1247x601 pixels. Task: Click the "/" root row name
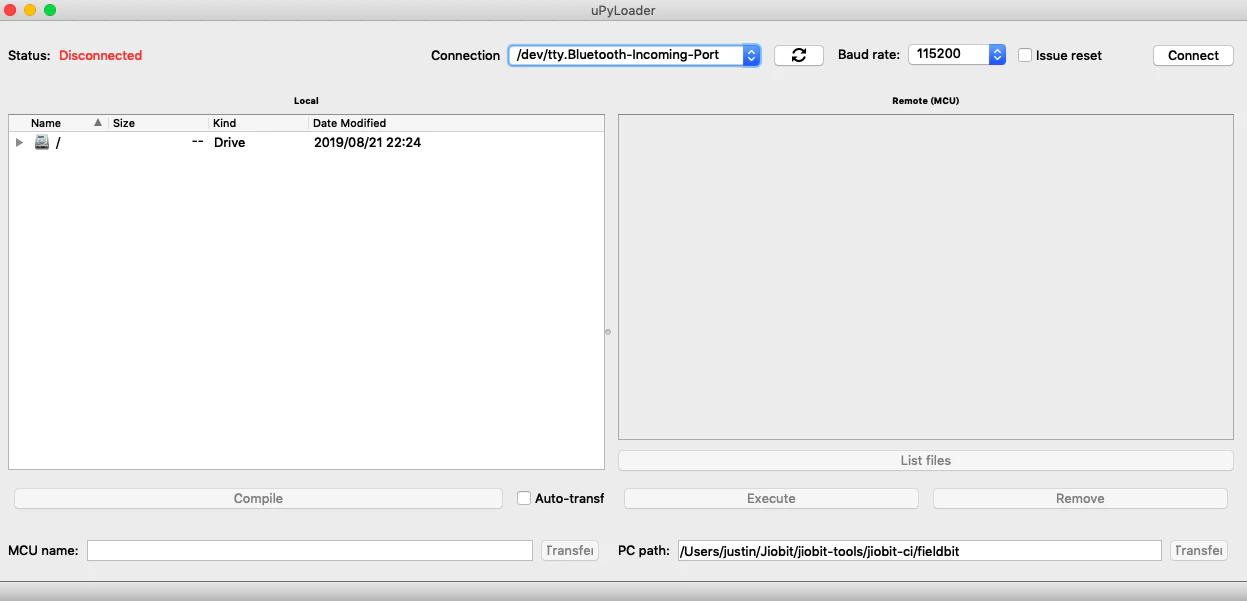58,142
